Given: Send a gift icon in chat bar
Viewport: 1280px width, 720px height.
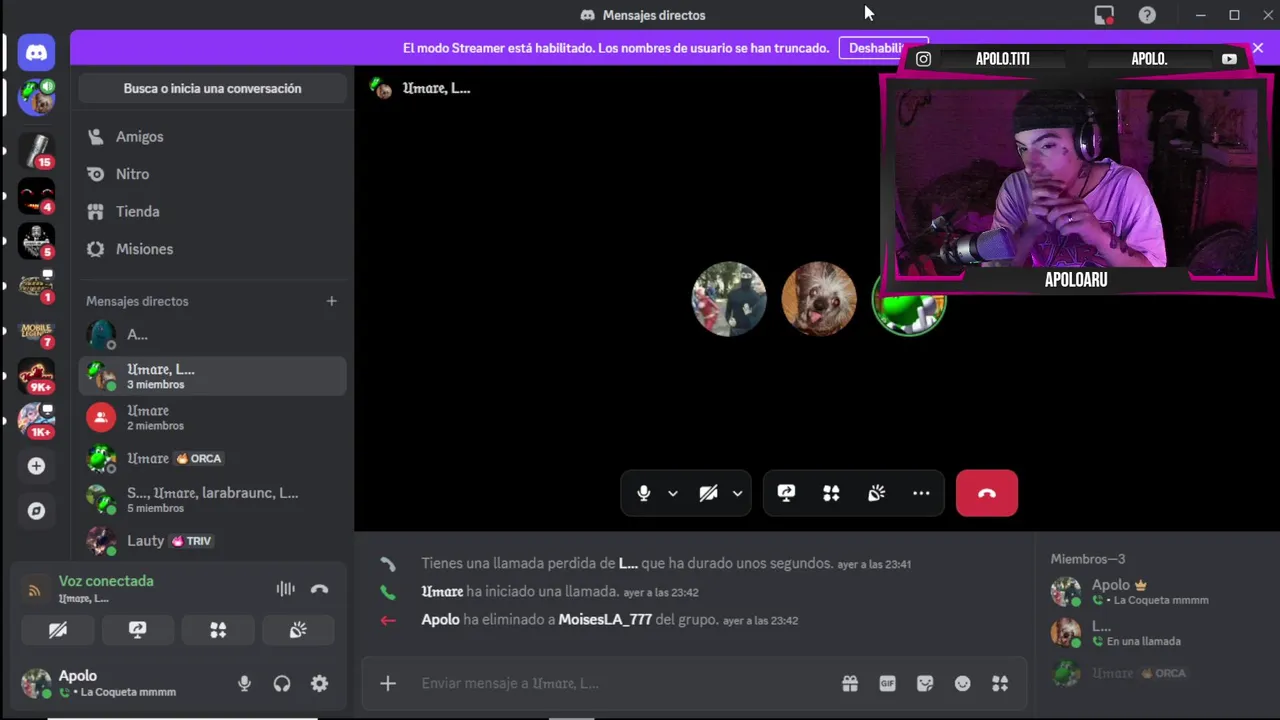Looking at the screenshot, I should 850,683.
